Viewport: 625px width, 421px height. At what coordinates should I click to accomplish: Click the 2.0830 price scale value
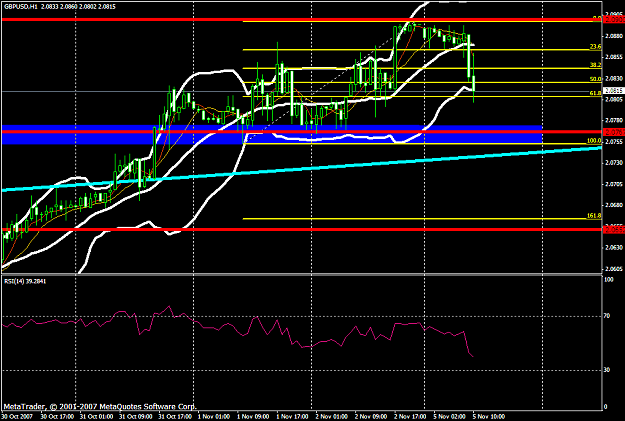(x=613, y=78)
